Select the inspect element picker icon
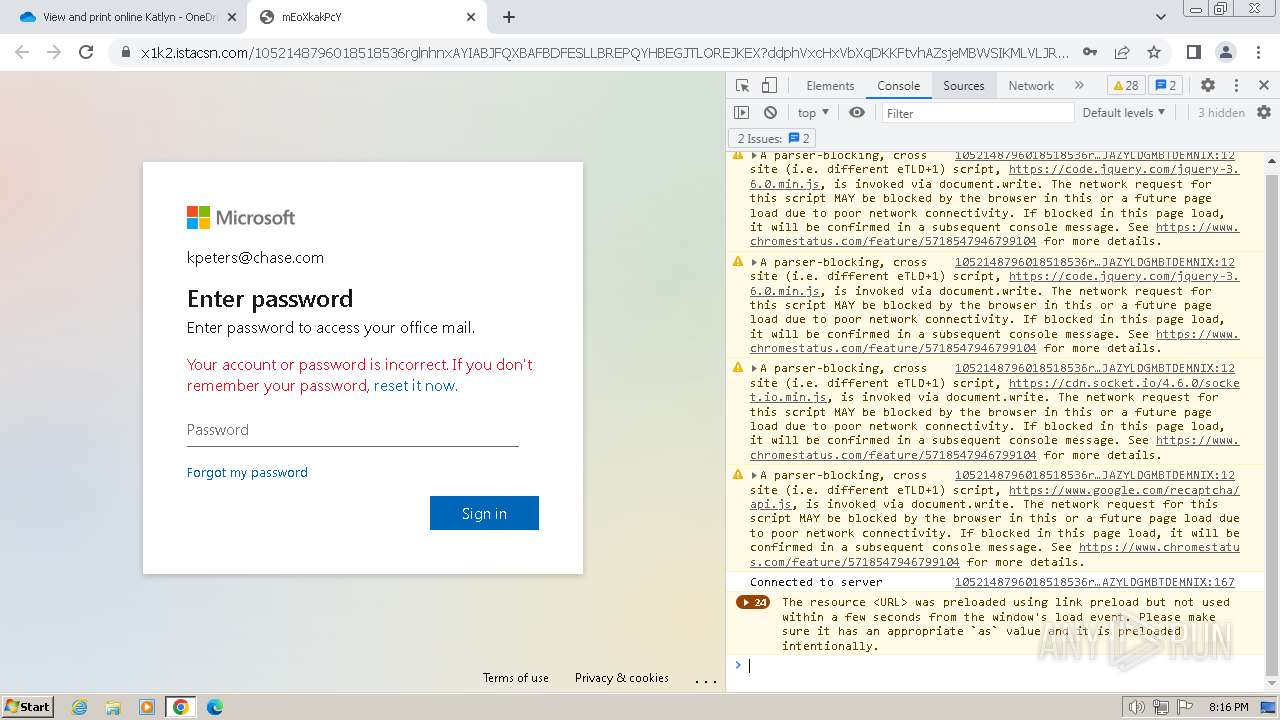The width and height of the screenshot is (1280, 720). tap(742, 86)
